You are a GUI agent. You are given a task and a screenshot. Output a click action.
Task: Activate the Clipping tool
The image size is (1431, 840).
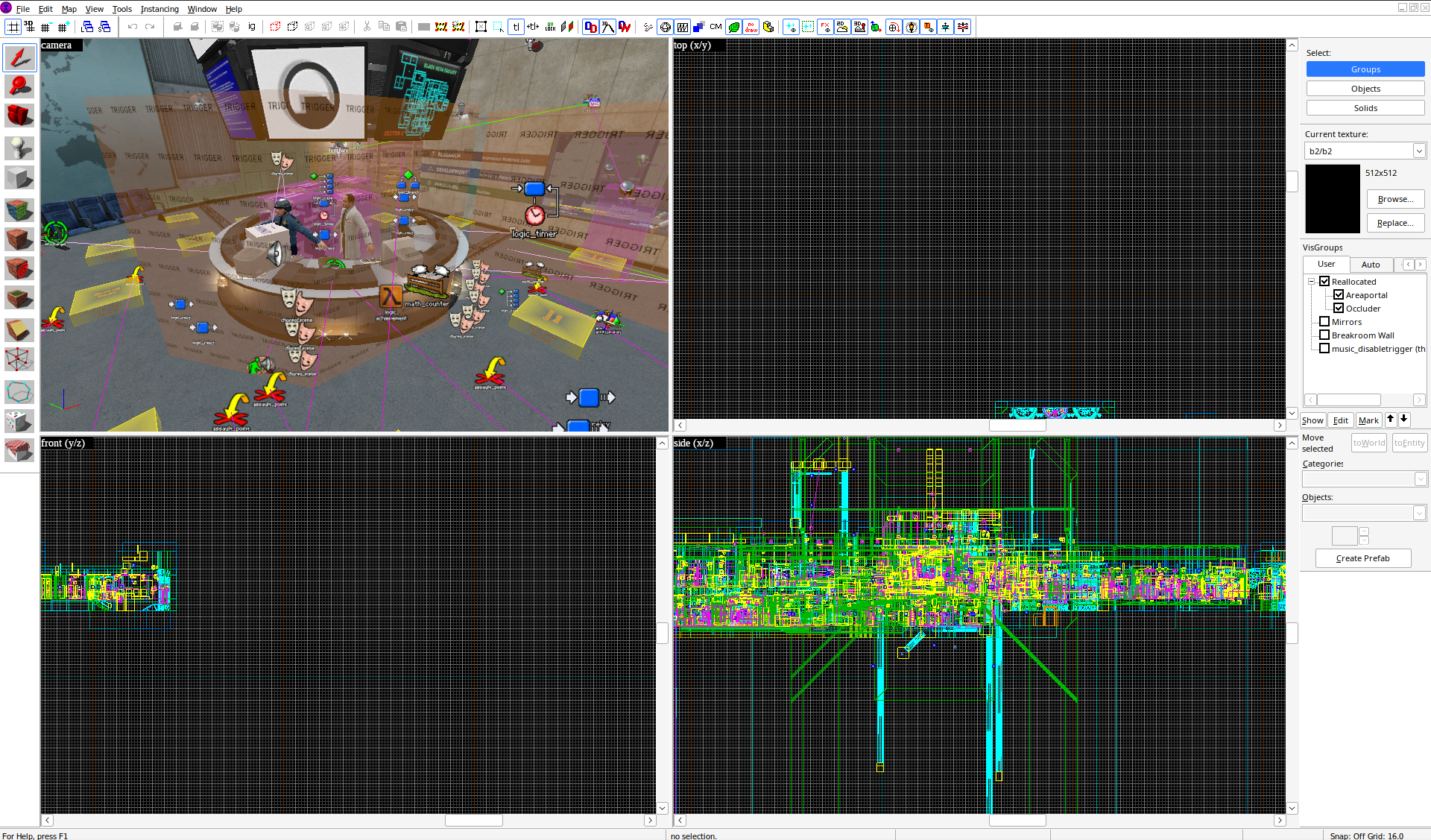pyautogui.click(x=19, y=329)
